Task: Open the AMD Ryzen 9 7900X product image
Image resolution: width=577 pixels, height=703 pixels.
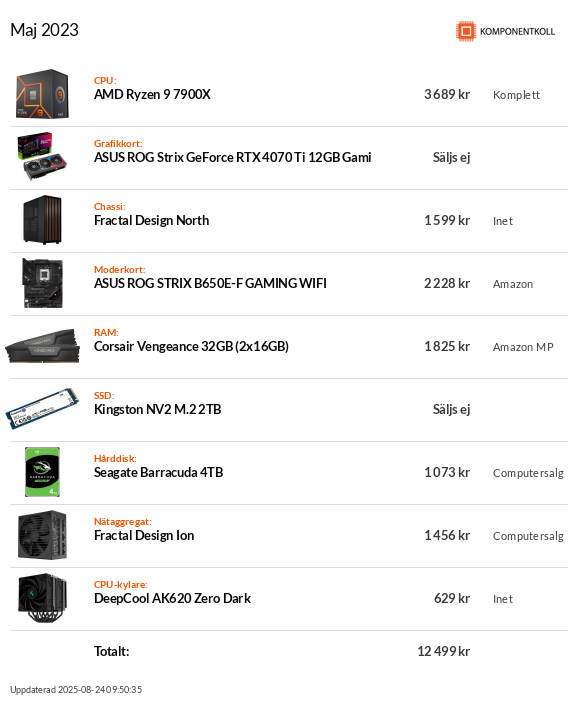Action: [42, 94]
